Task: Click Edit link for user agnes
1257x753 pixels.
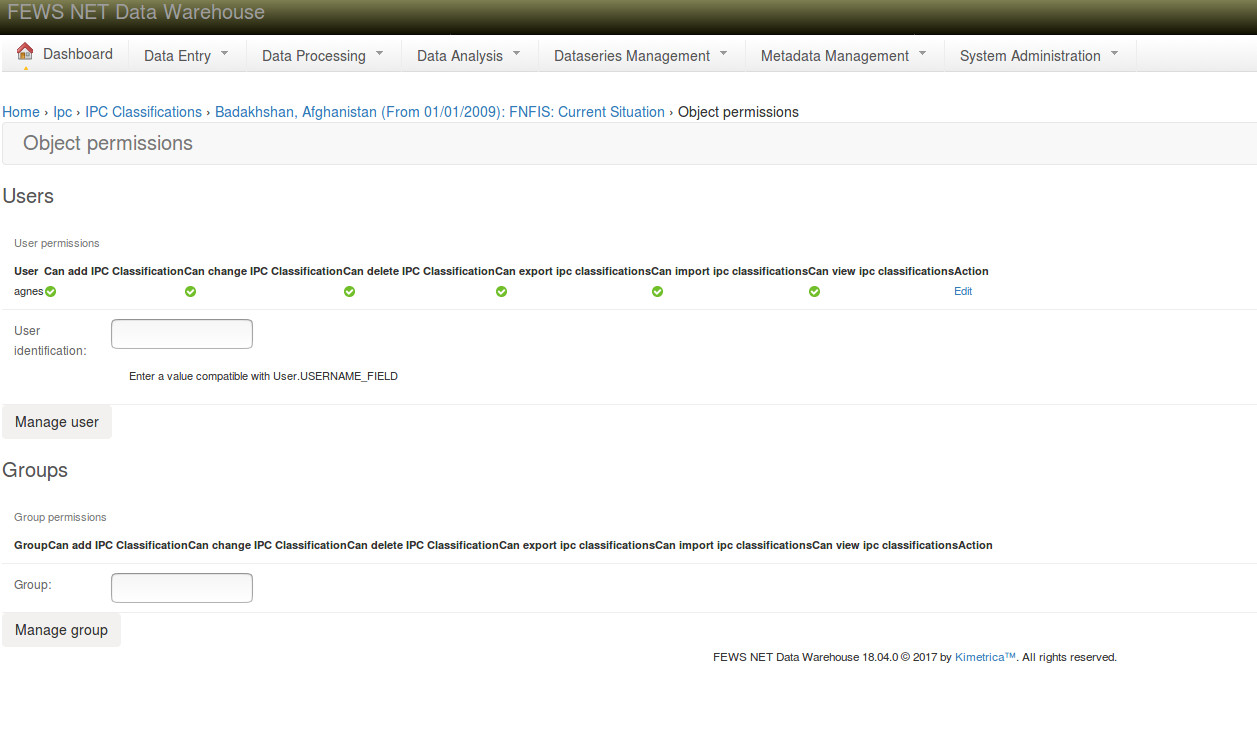Action: [x=963, y=292]
